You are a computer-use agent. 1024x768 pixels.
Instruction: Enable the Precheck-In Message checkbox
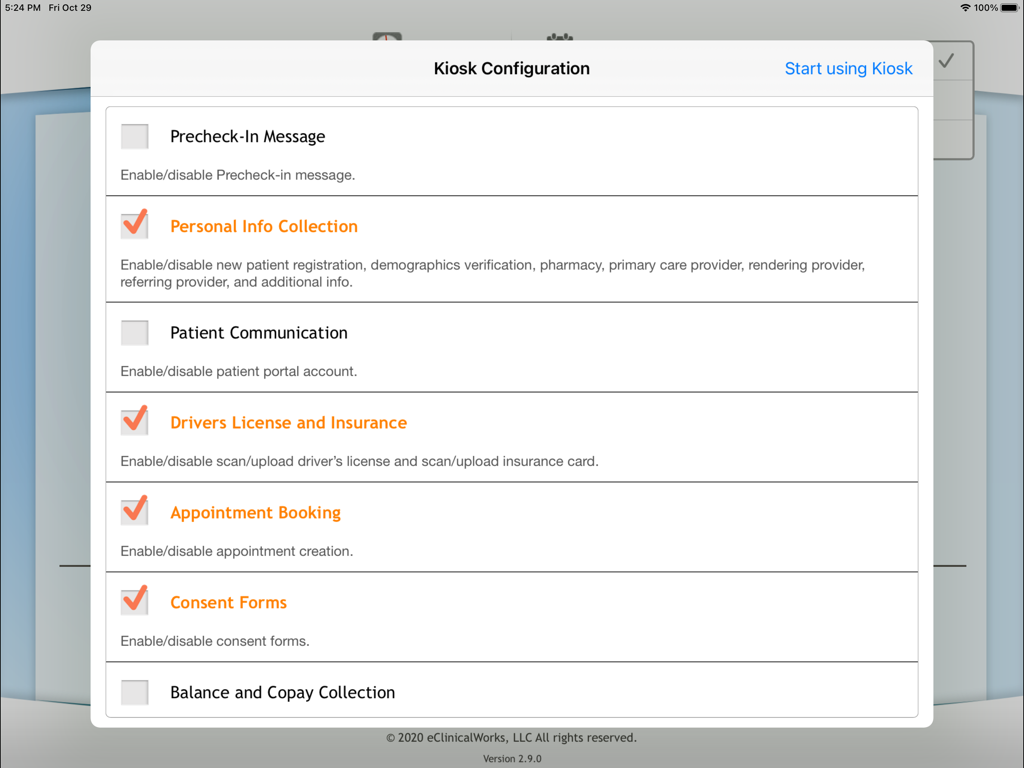134,136
